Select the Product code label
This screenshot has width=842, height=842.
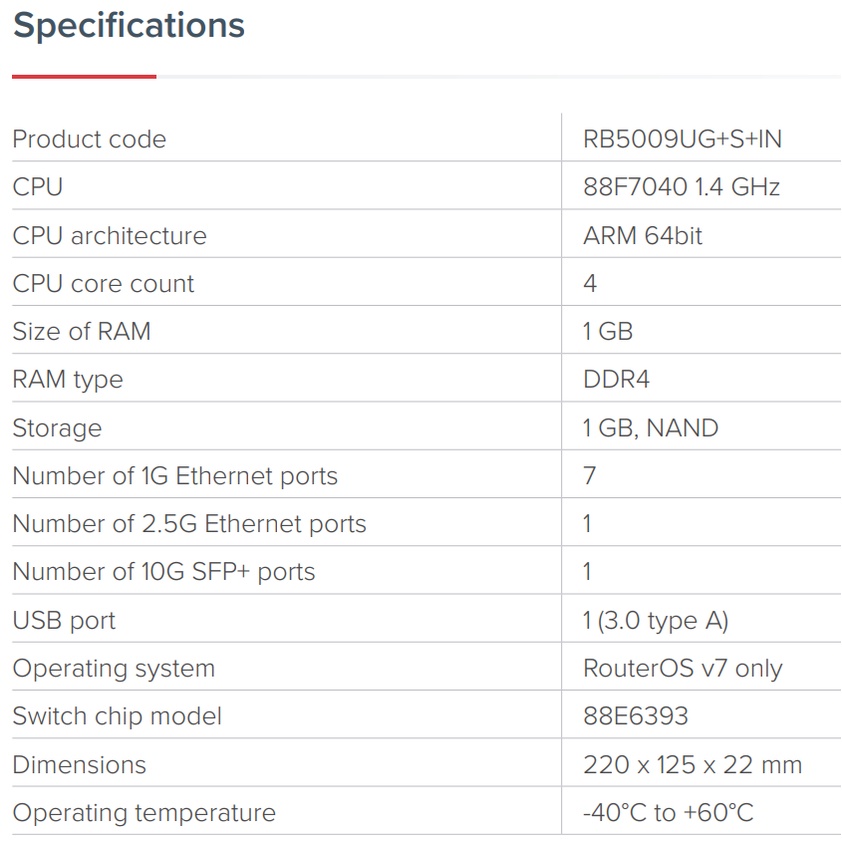coord(89,139)
